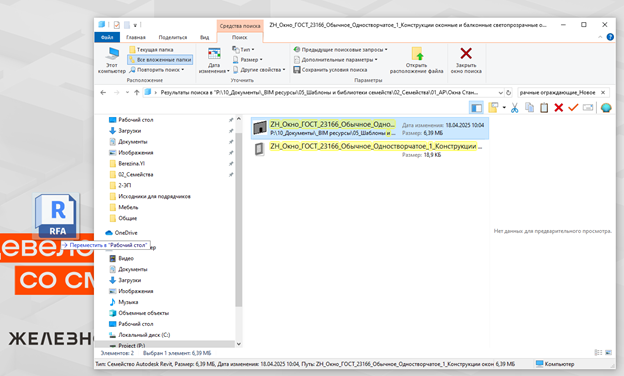Viewport: 624px width, 376px height.
Task: Click the 18,9 КБ result's file icon
Action: (x=259, y=149)
